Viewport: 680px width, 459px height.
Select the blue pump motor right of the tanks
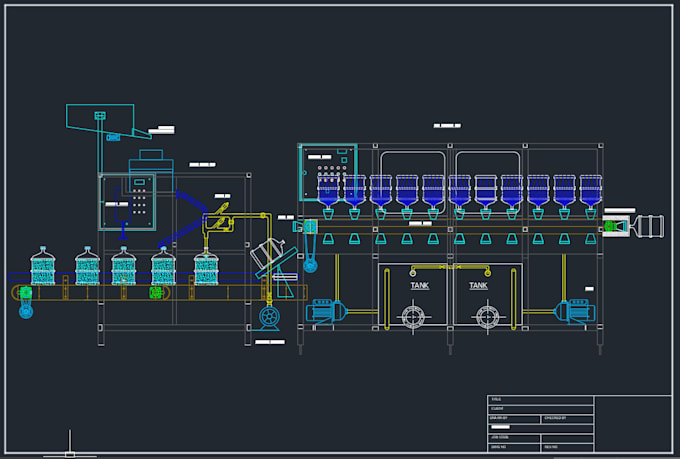pos(575,311)
